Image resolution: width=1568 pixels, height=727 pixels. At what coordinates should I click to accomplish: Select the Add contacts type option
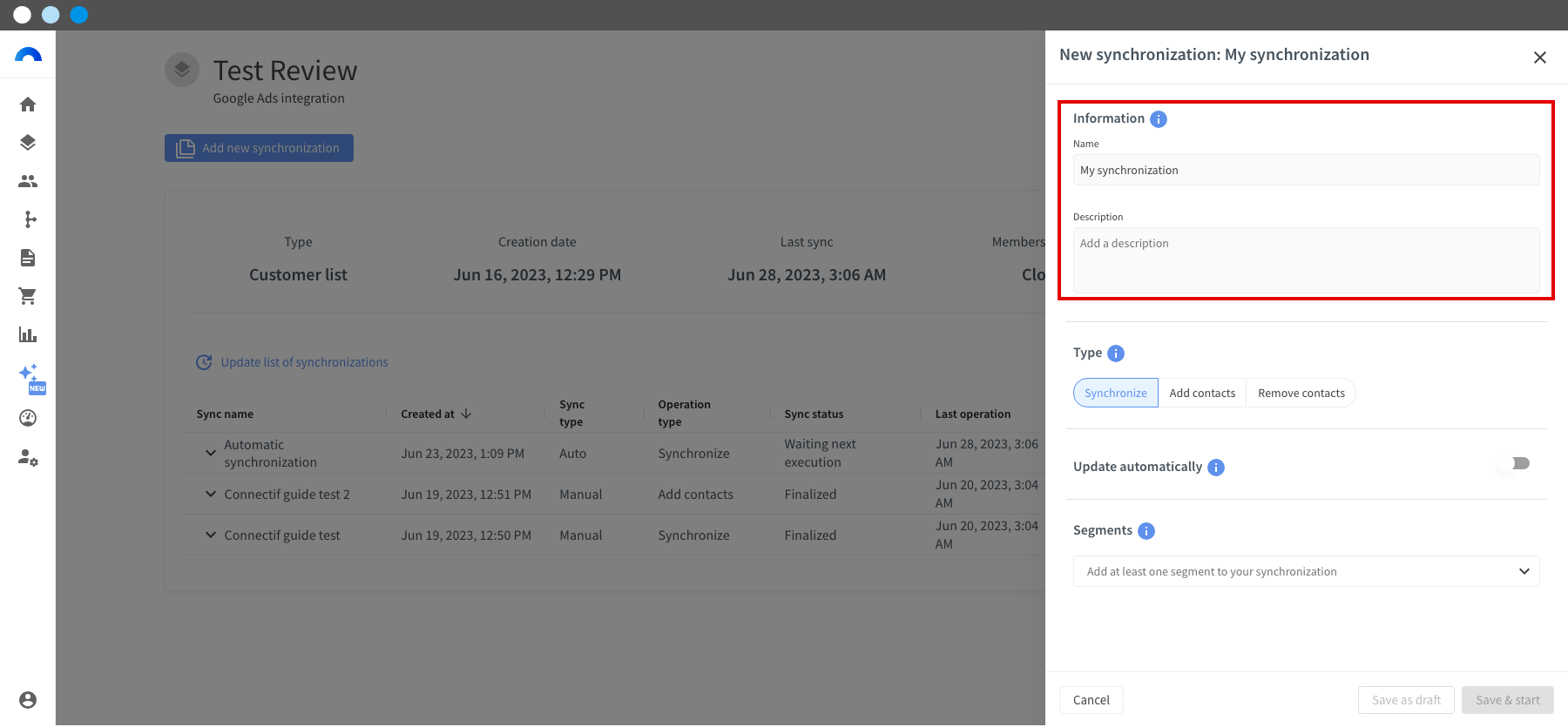tap(1202, 393)
